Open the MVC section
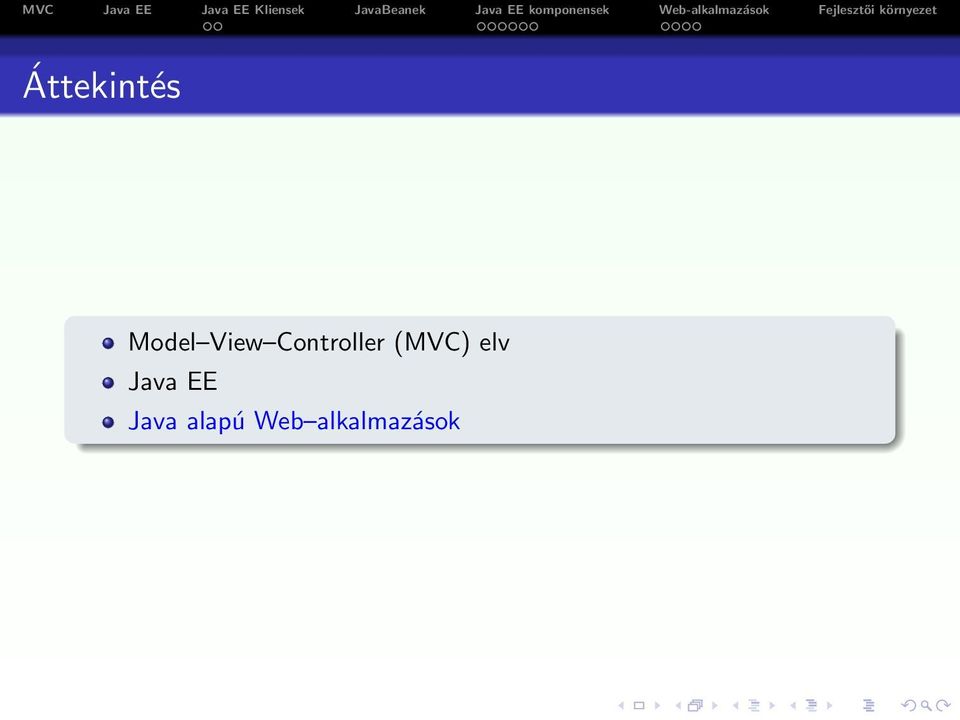This screenshot has width=960, height=720. (38, 10)
